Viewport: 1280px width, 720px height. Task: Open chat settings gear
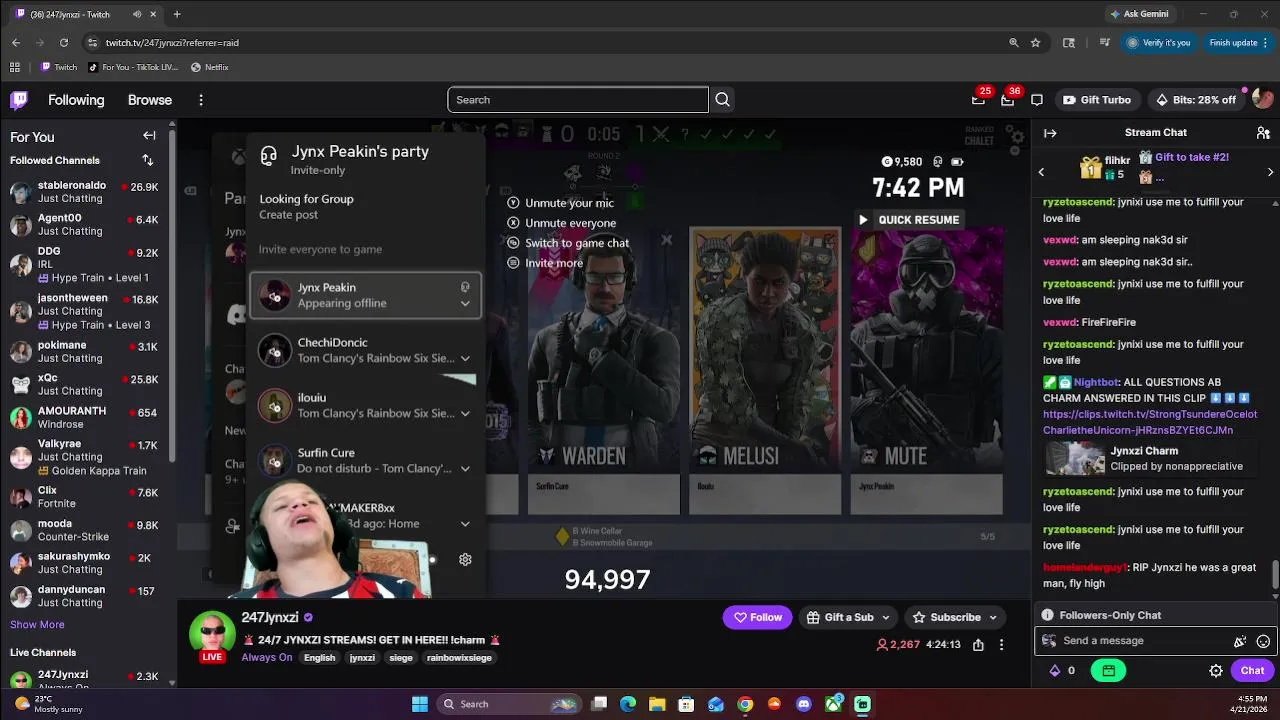click(1216, 671)
